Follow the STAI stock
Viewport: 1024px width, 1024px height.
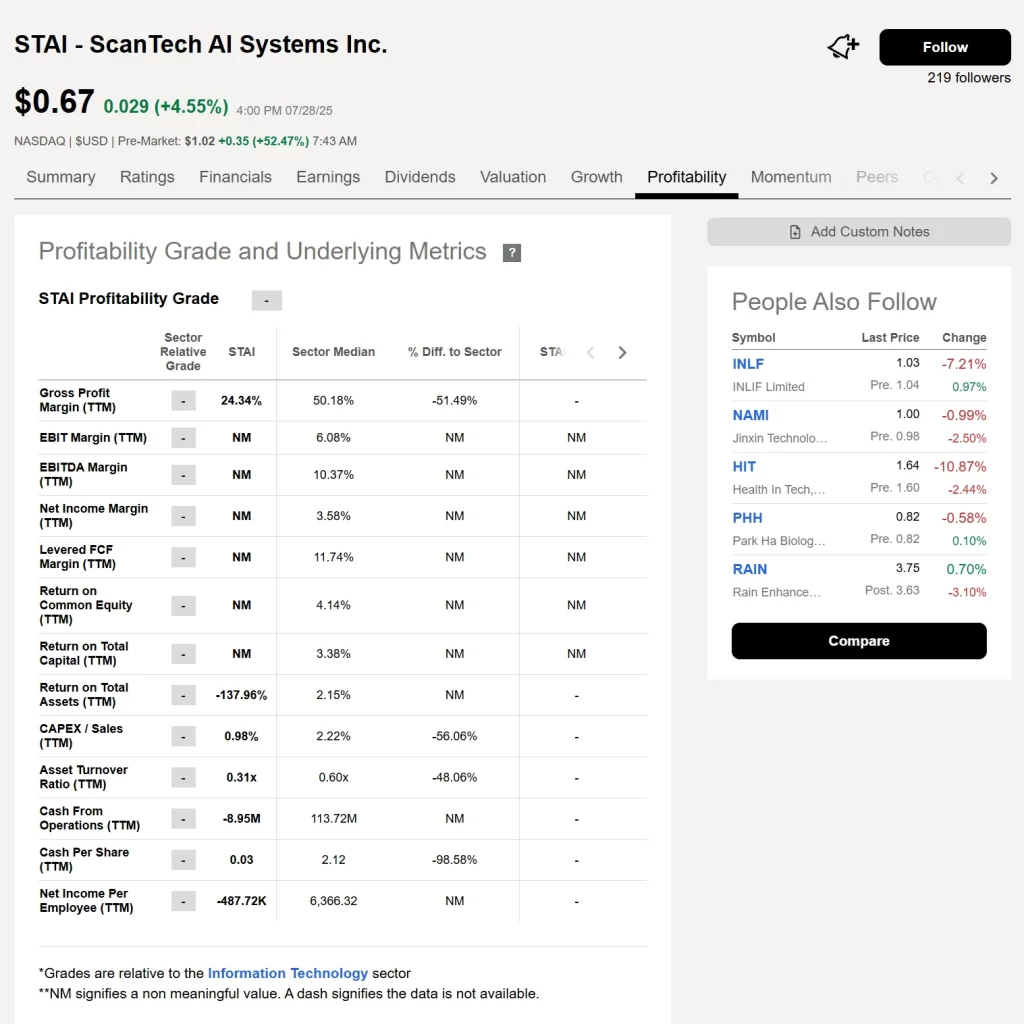944,47
